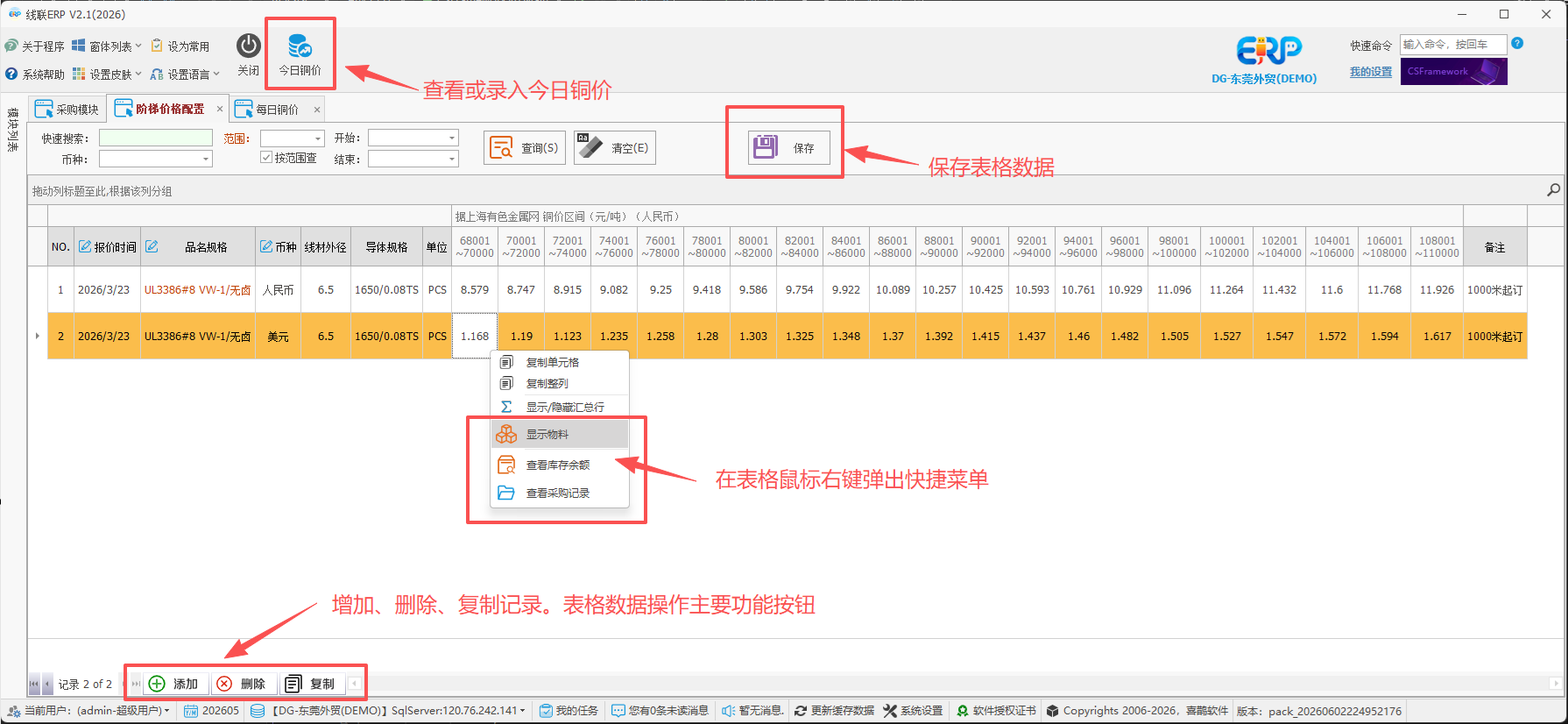The width and height of the screenshot is (1568, 724).
Task: Sort by the 报价时间 column header
Action: click(107, 247)
